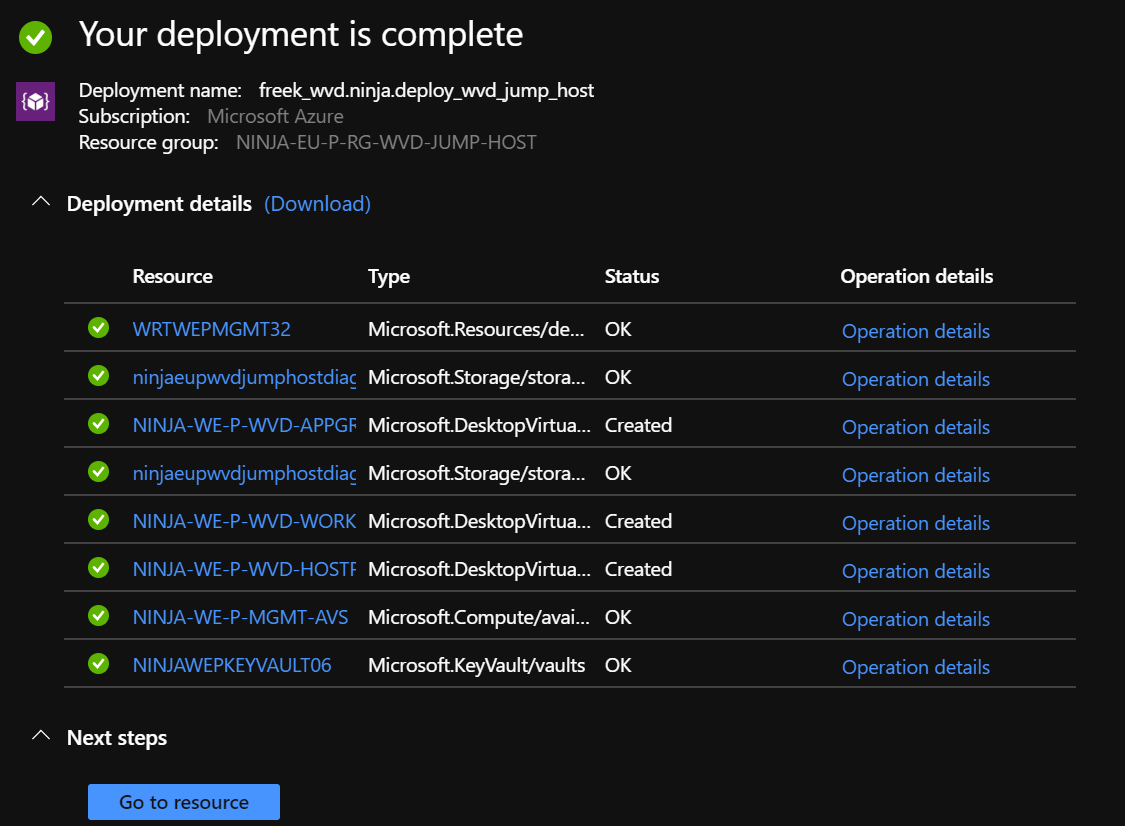View Operation details for WRTWEPMGMT32
The image size is (1125, 826).
coord(915,332)
